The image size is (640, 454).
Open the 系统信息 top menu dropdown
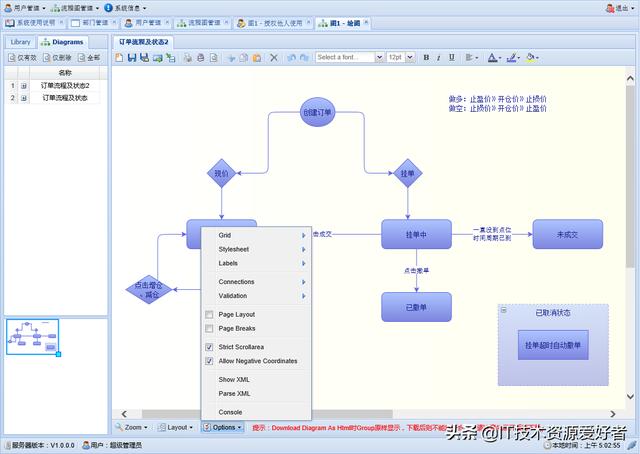click(125, 8)
